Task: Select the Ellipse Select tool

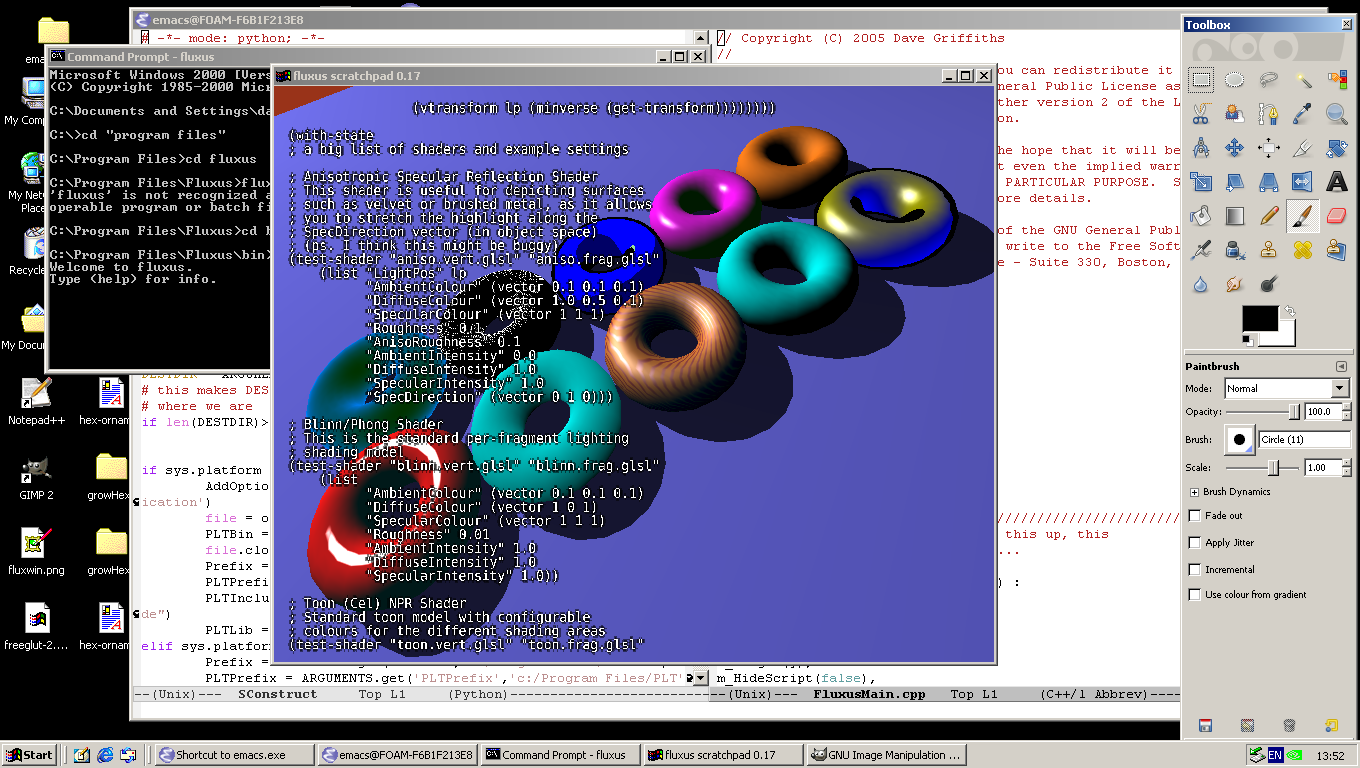Action: click(x=1235, y=80)
